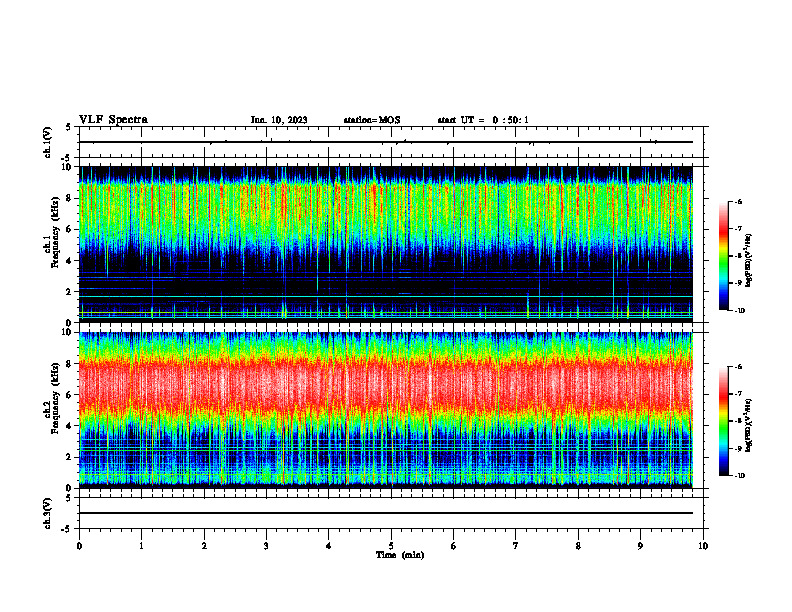The width and height of the screenshot is (792, 612).
Task: Click ch.1 color bar "-6" scale label
Action: coord(738,201)
